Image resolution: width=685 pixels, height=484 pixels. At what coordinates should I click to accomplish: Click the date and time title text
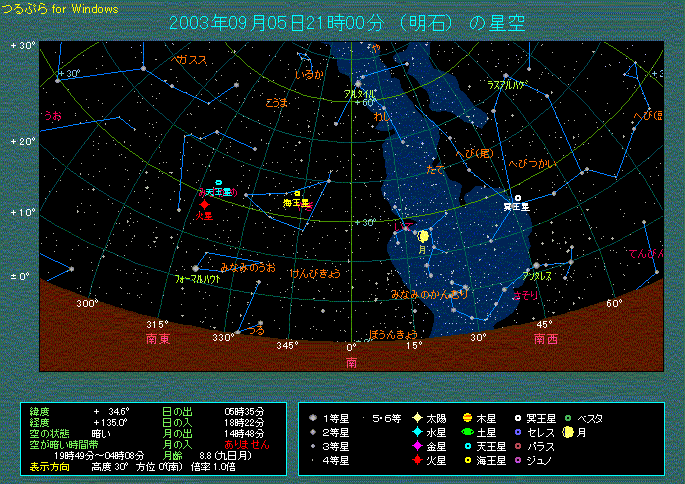(348, 23)
